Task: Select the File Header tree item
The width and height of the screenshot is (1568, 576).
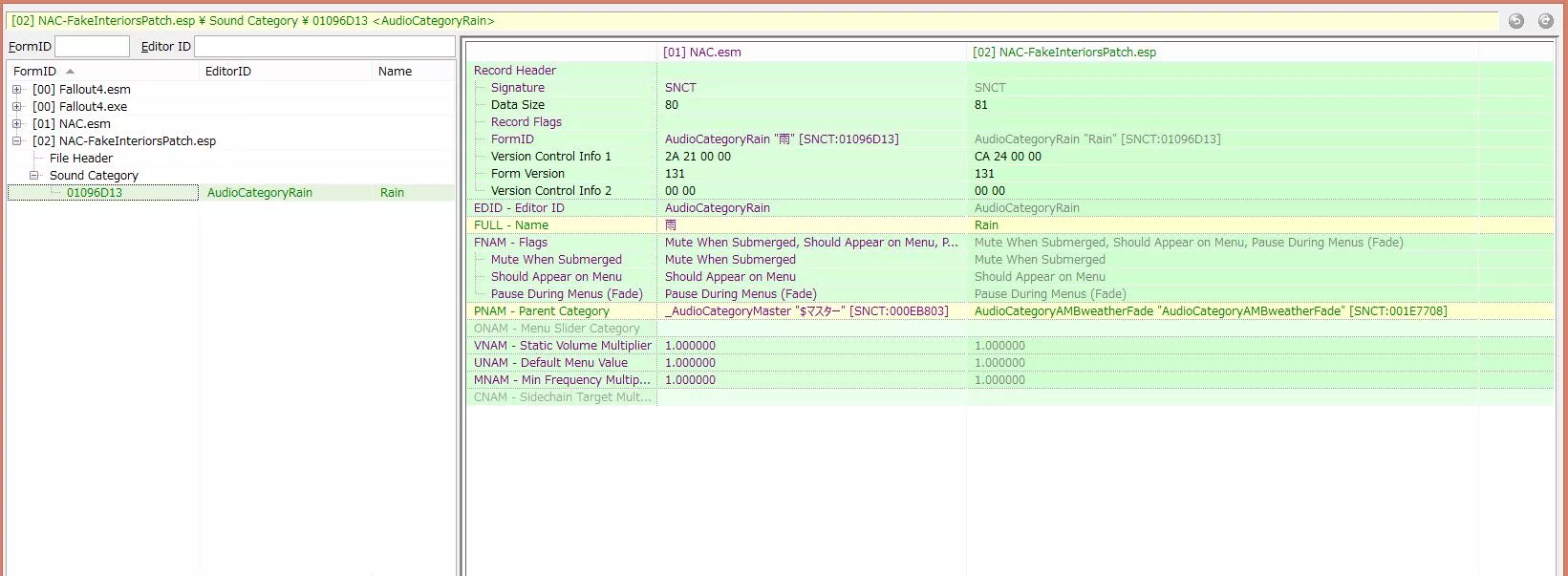Action: [81, 159]
